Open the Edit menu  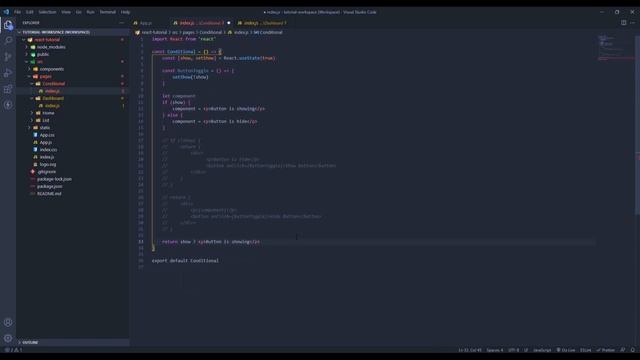(29, 12)
